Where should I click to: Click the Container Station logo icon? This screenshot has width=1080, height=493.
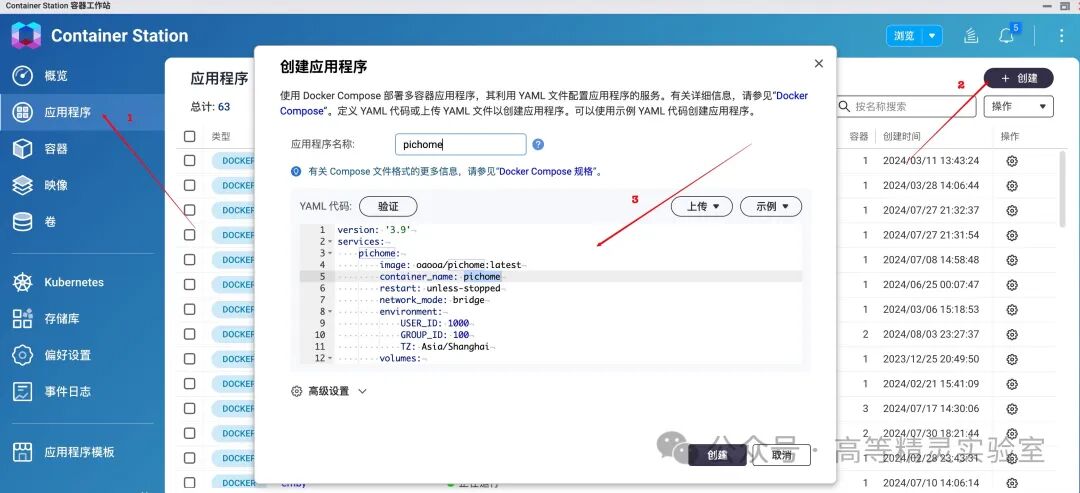pos(25,35)
